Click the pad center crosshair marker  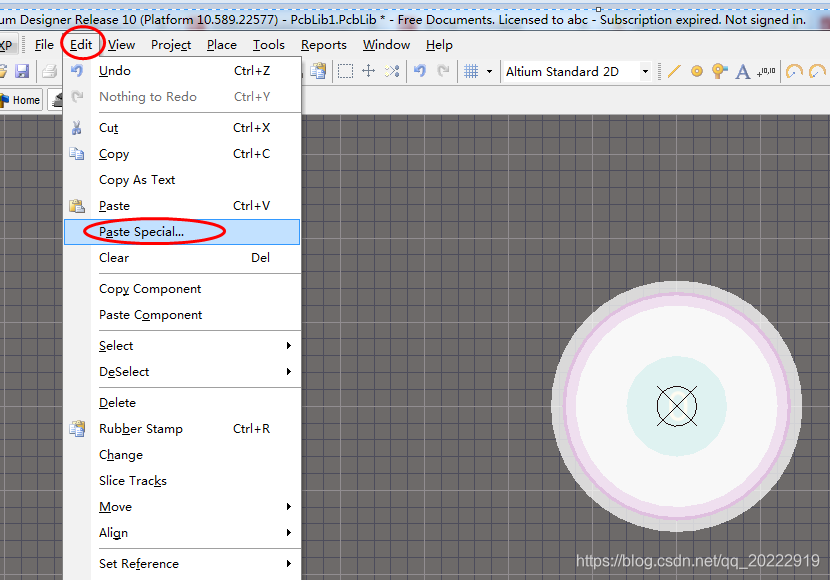point(677,406)
